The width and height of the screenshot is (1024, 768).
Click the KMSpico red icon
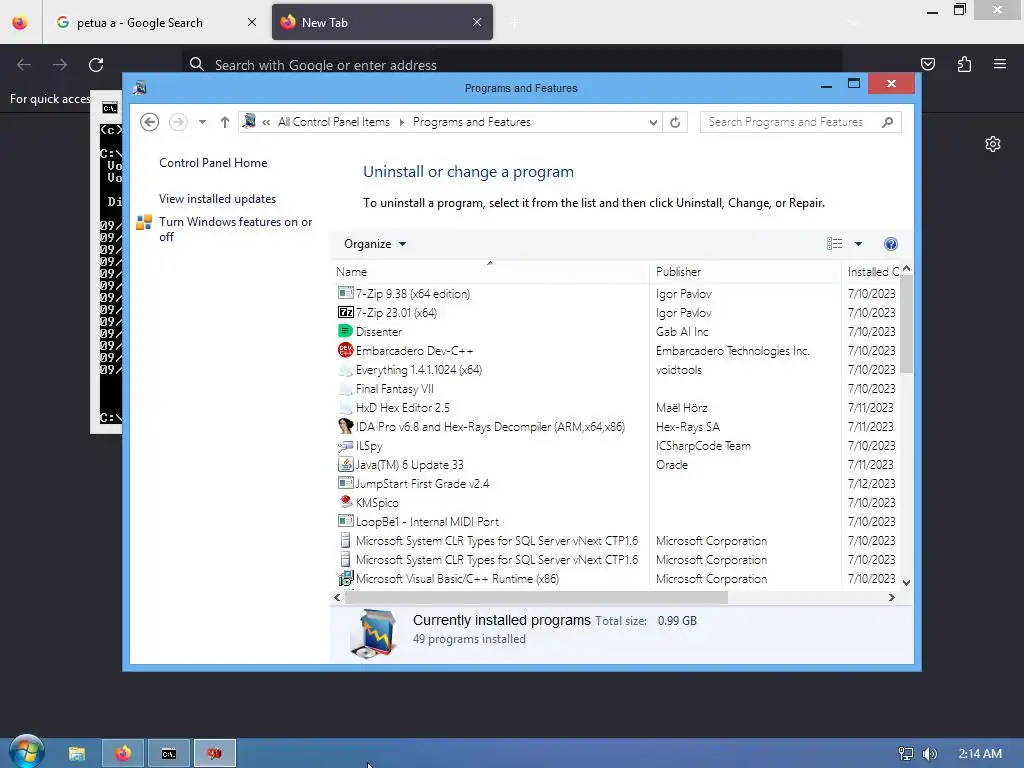(x=345, y=502)
